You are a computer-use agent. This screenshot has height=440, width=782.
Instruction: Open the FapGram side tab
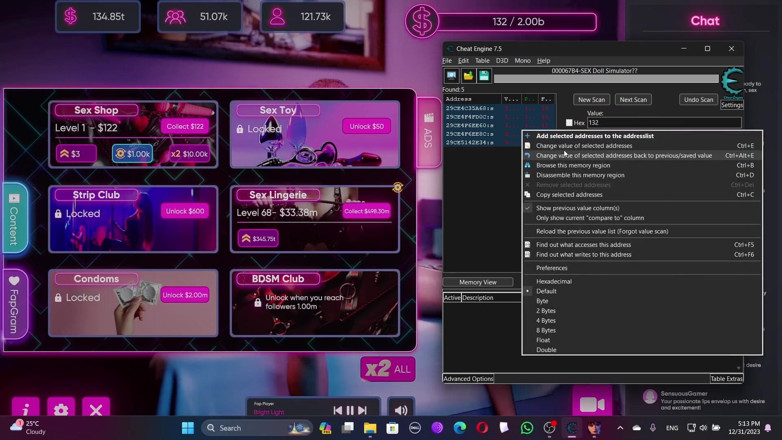[14, 304]
